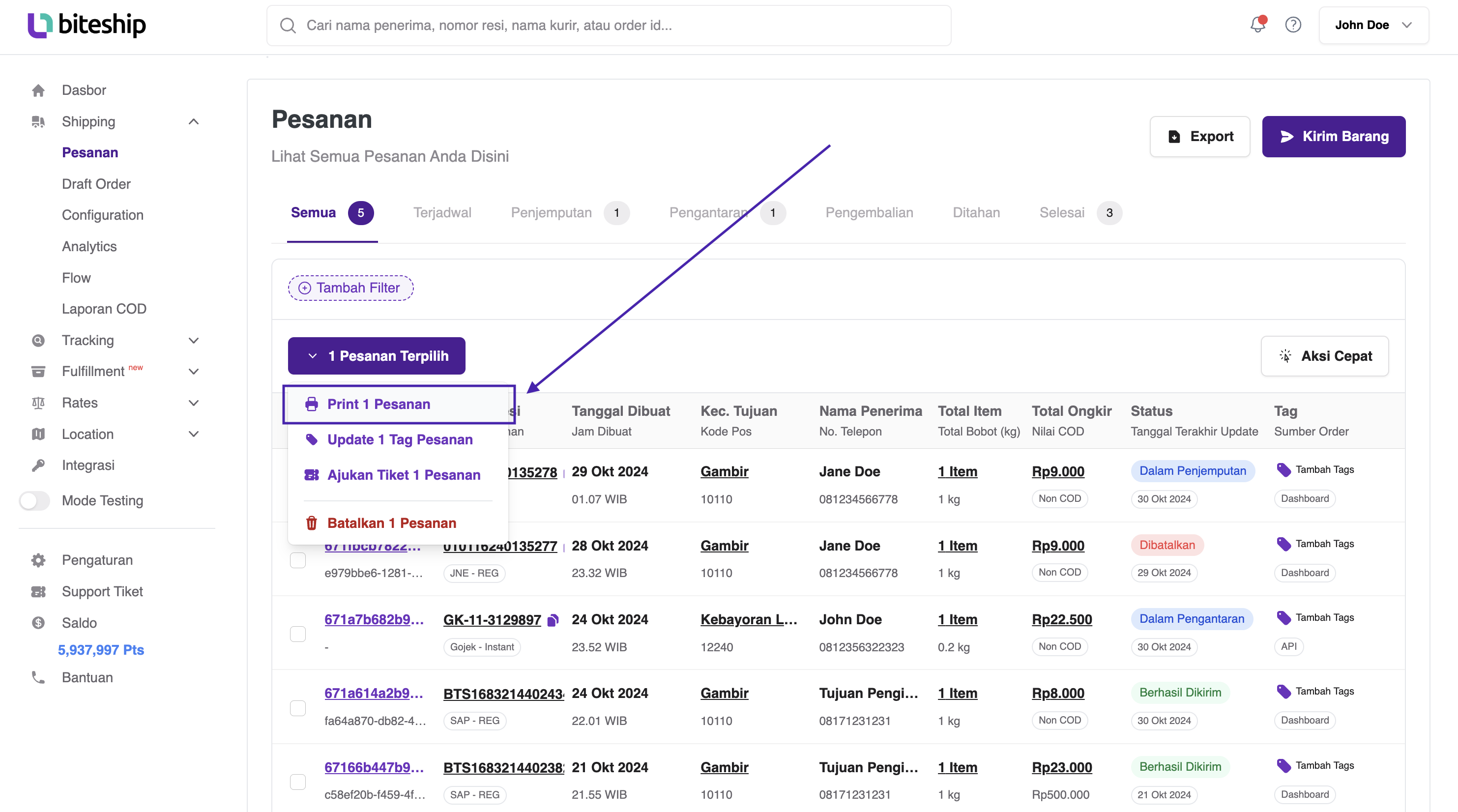The width and height of the screenshot is (1458, 812).
Task: Open the John Doe account dropdown
Action: pos(1373,25)
